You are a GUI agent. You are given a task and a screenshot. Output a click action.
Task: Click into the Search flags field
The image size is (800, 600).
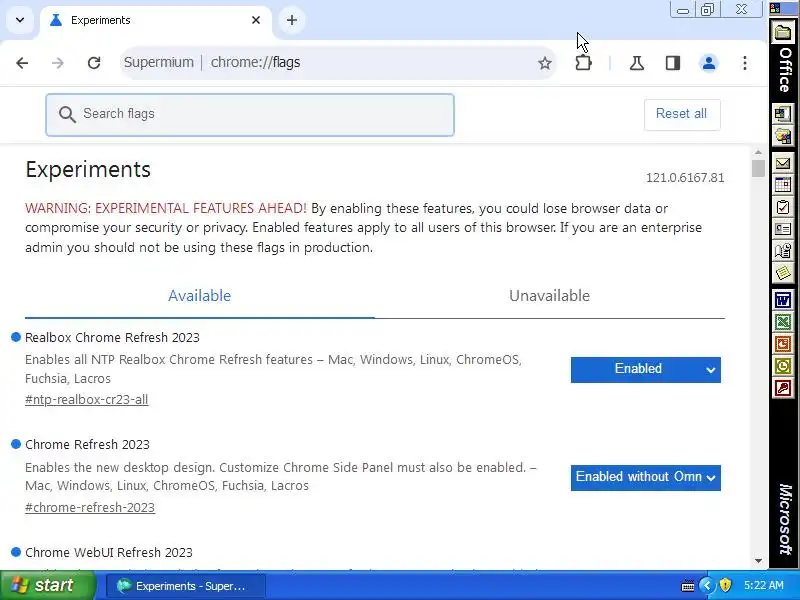click(x=250, y=114)
